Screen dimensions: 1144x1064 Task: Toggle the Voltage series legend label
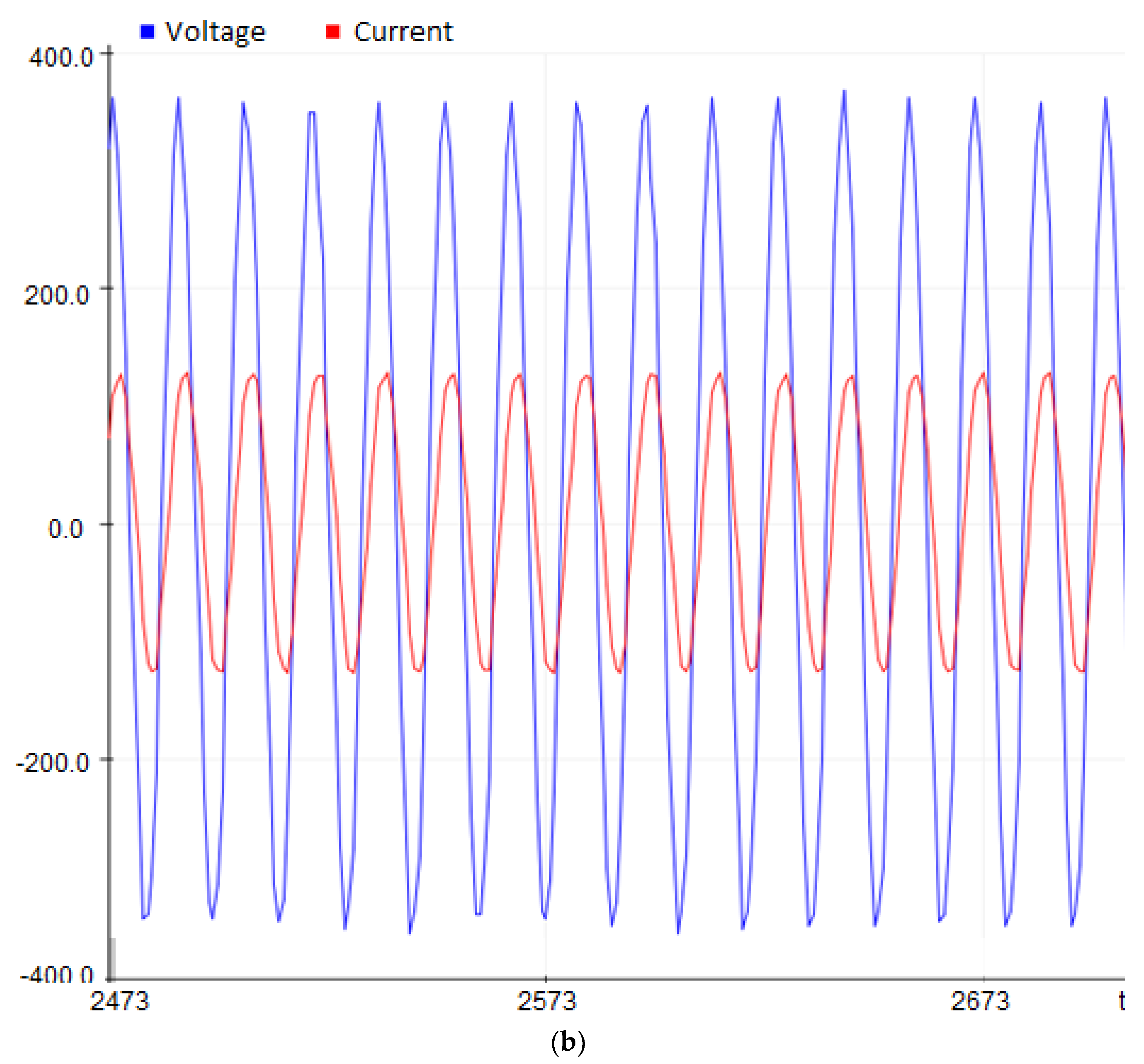pos(215,32)
